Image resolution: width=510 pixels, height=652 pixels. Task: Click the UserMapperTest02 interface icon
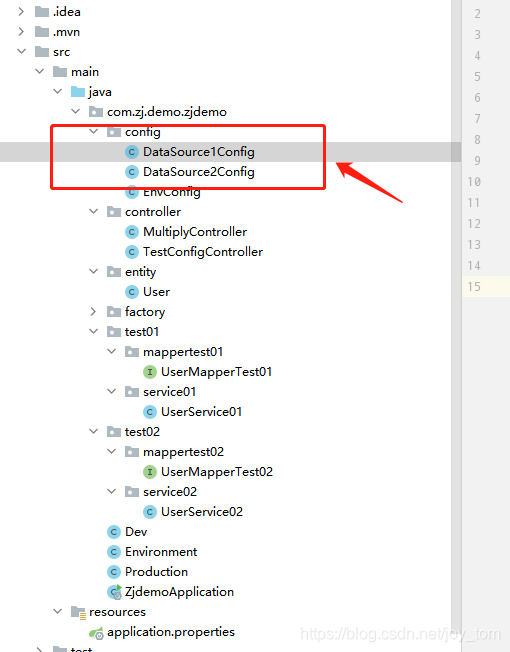pyautogui.click(x=150, y=472)
